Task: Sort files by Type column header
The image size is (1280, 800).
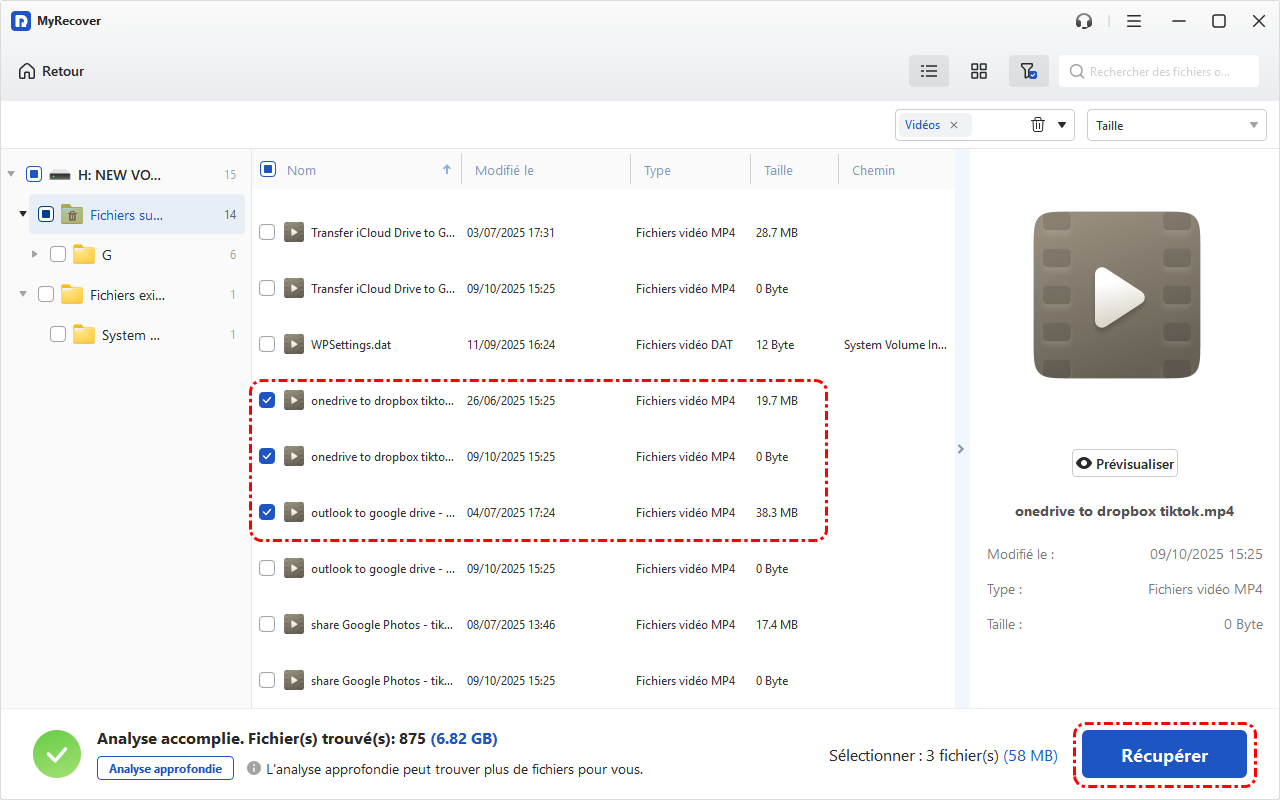Action: [x=657, y=170]
